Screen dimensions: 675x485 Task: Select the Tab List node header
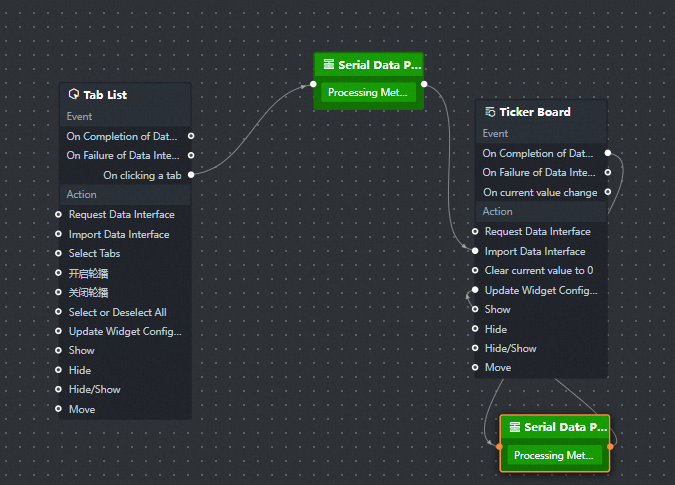click(125, 95)
